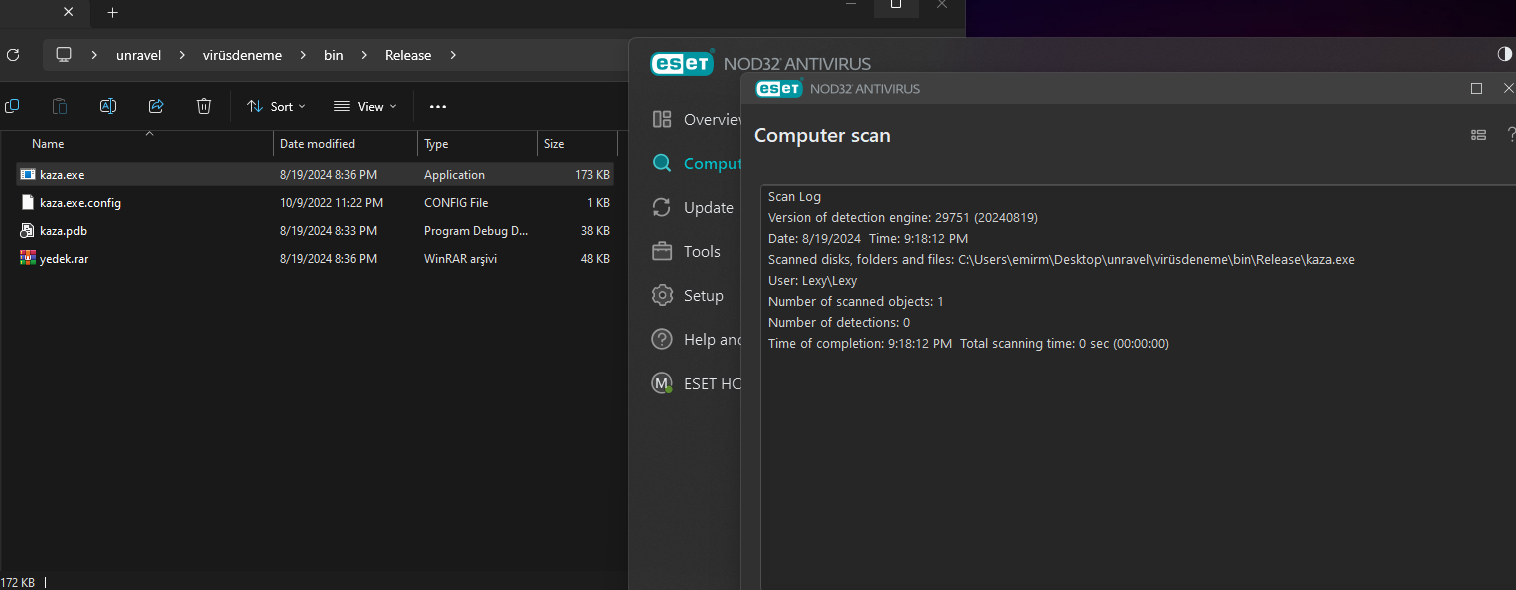Click the kaza.exe application icon
Viewport: 1516px width, 590px height.
[28, 174]
